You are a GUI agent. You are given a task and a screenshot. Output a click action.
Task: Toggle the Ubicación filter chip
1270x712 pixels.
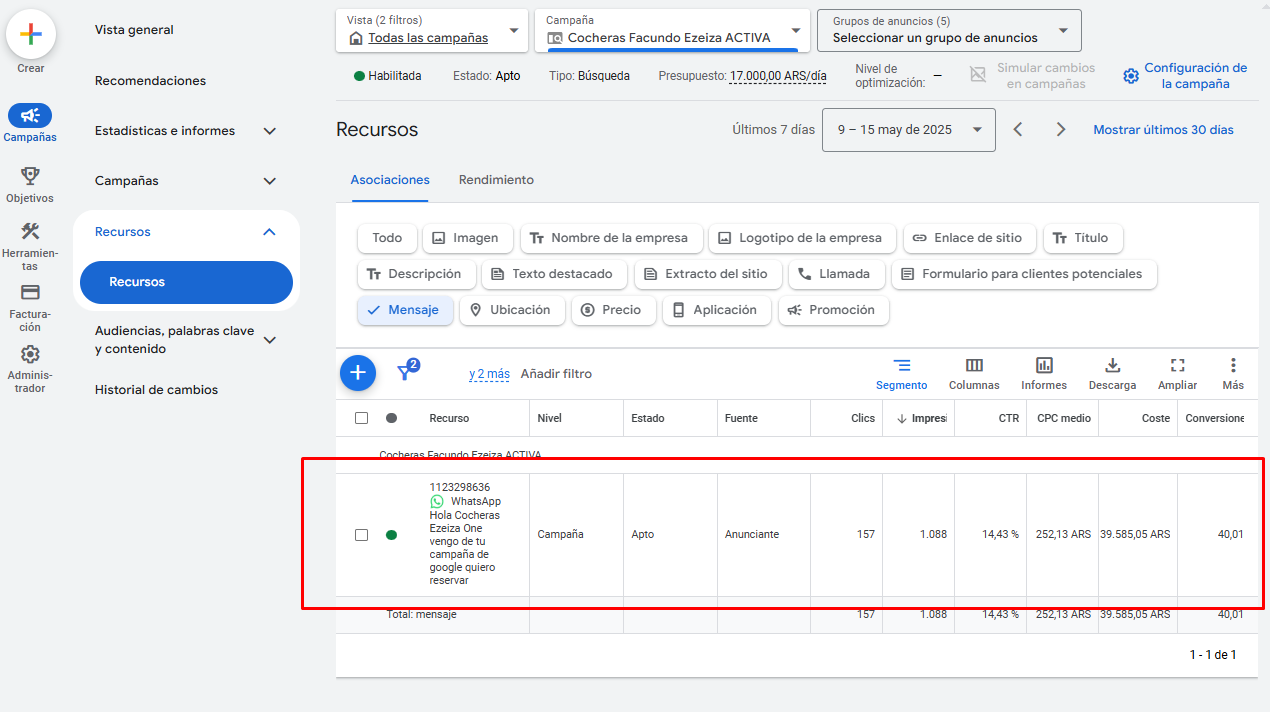pos(512,310)
